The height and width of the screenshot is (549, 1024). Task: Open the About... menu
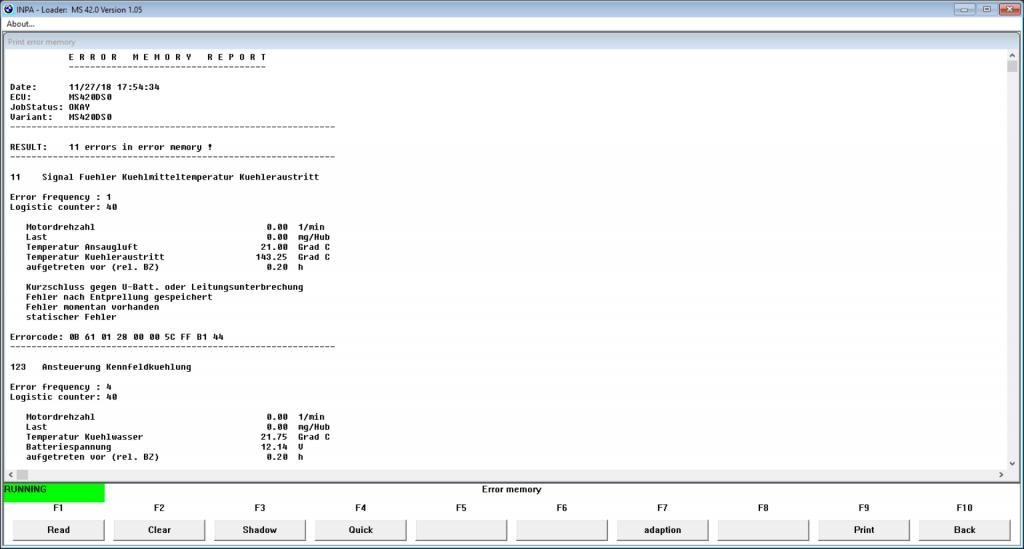21,23
